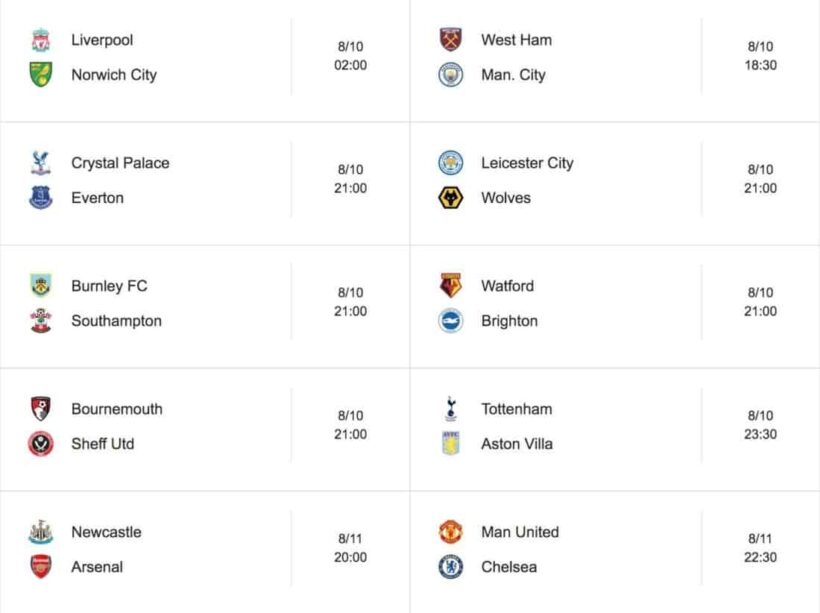Click the Tottenham club crest
Viewport: 820px width, 613px height.
pos(451,409)
